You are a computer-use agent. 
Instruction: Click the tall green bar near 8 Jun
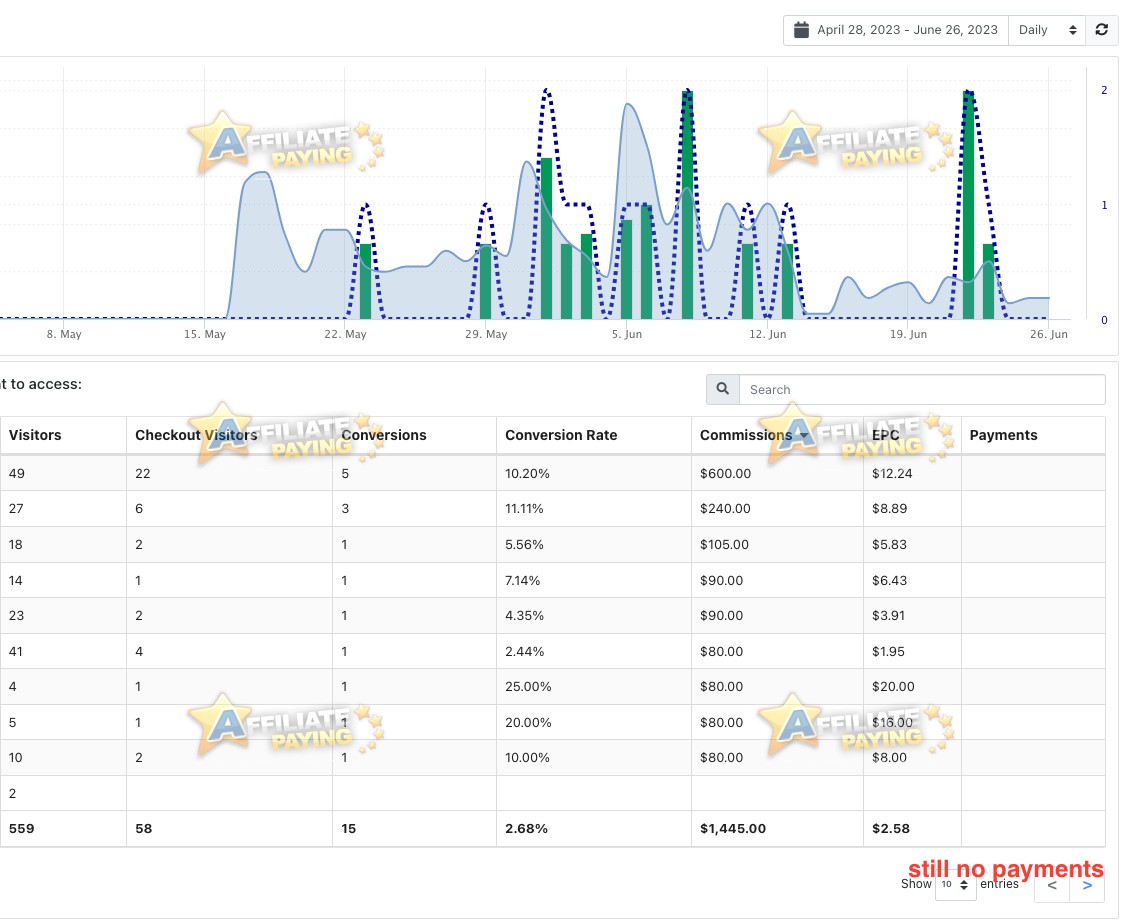click(687, 205)
